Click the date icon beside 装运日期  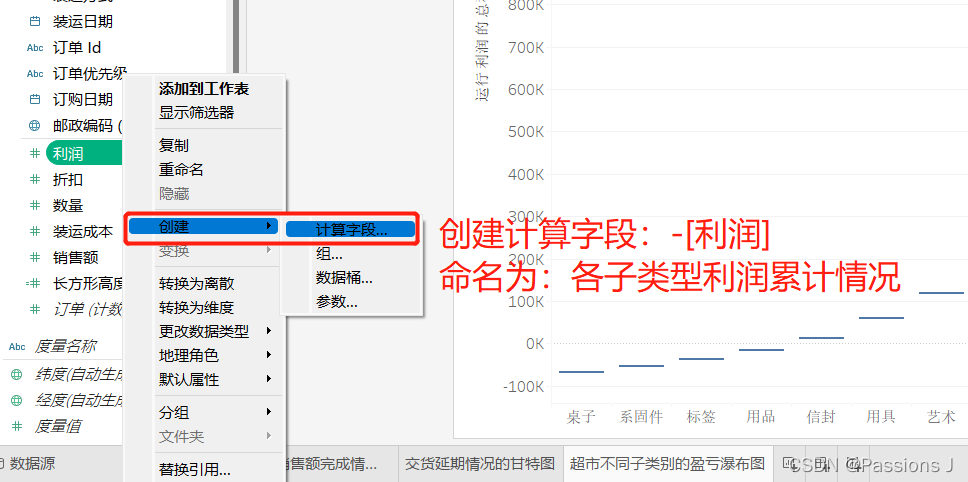click(35, 22)
